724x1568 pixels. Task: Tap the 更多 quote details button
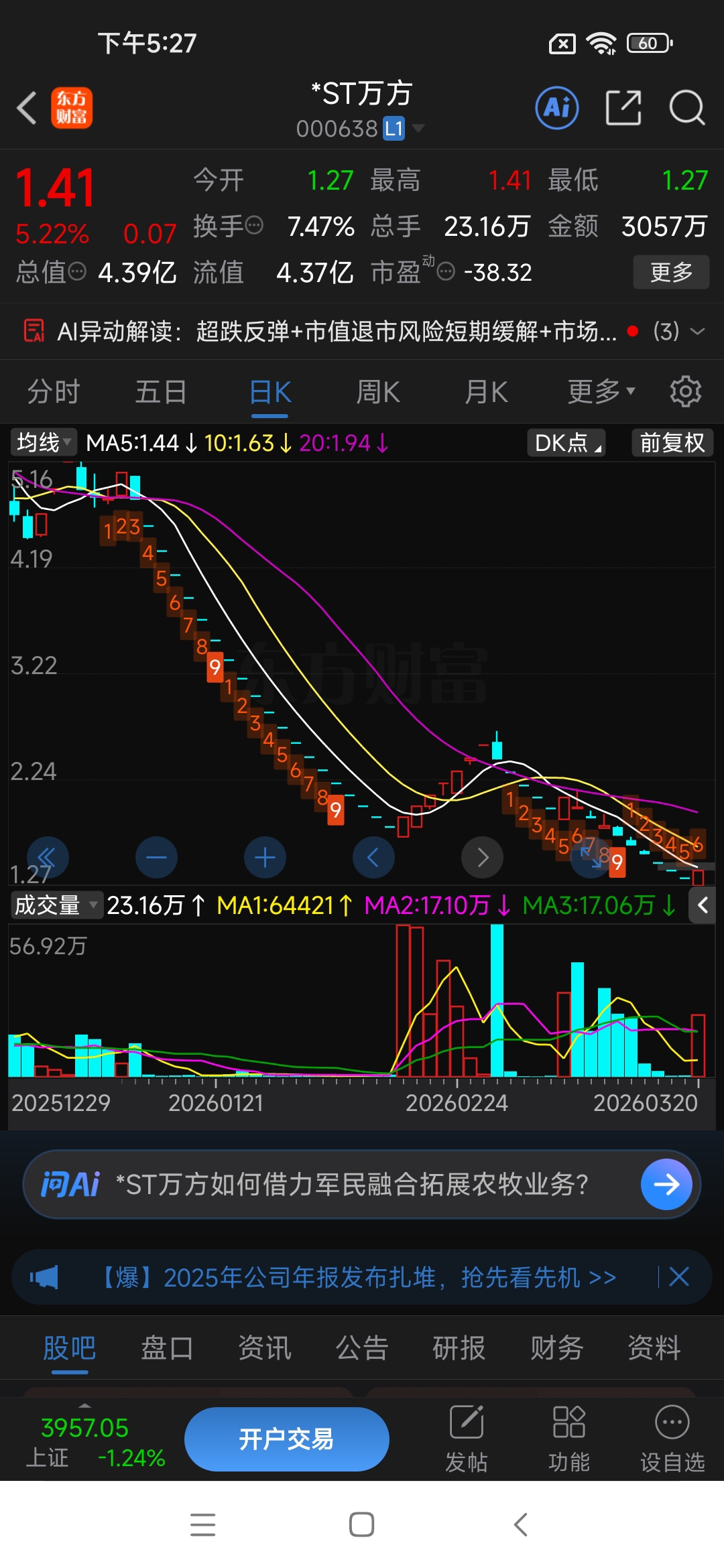pyautogui.click(x=671, y=272)
